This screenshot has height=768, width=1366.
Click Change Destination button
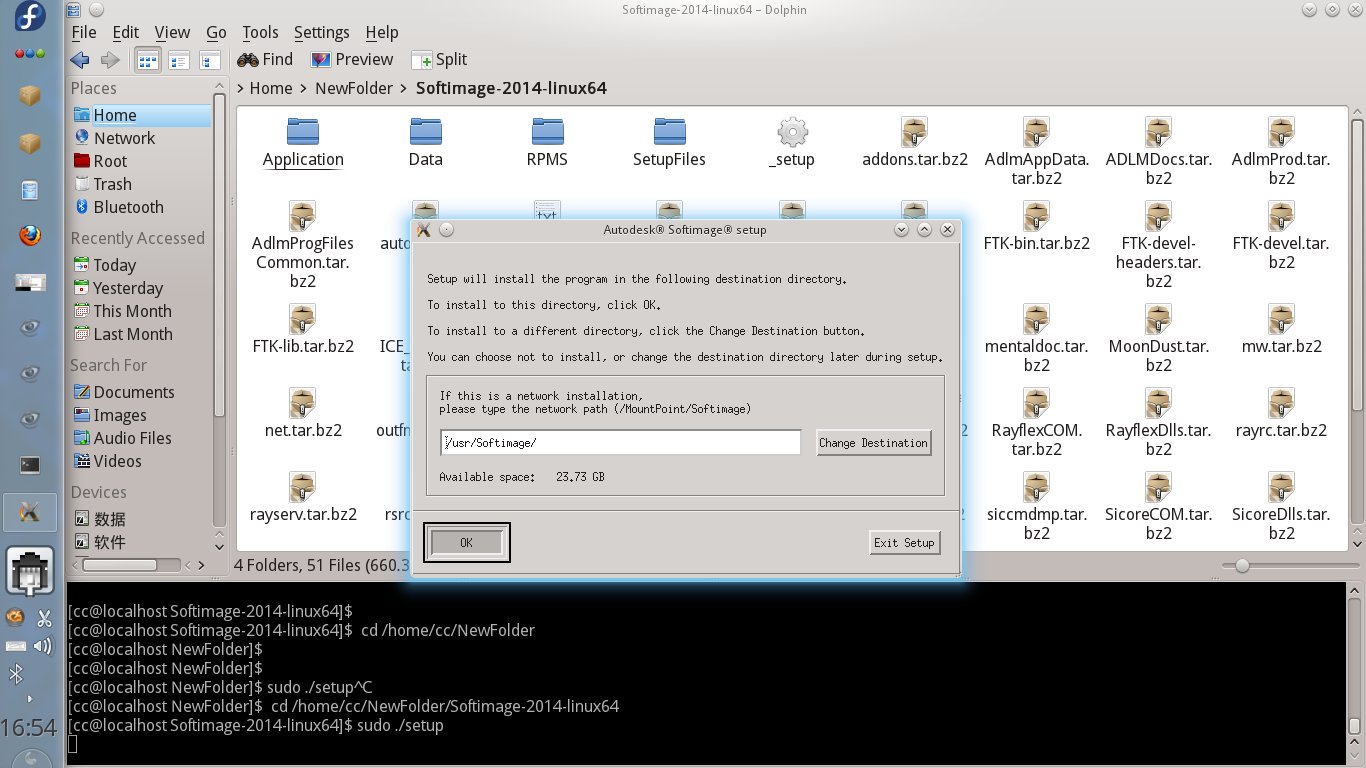point(873,443)
